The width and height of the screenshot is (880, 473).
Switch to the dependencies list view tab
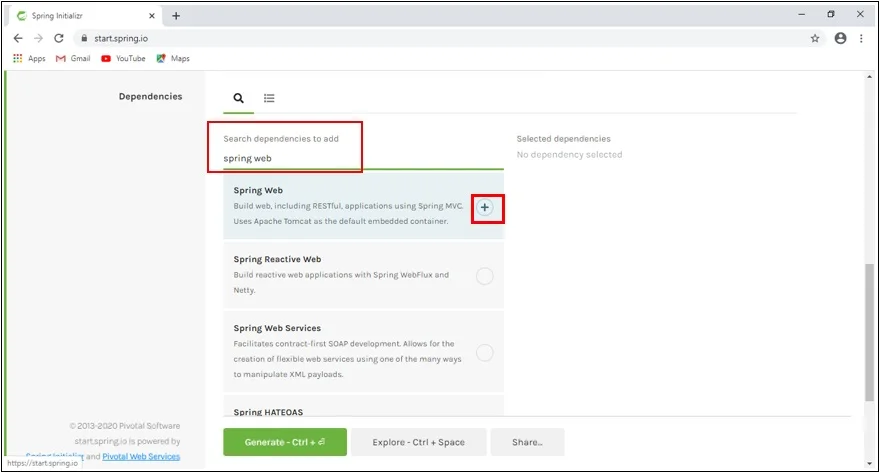point(269,98)
